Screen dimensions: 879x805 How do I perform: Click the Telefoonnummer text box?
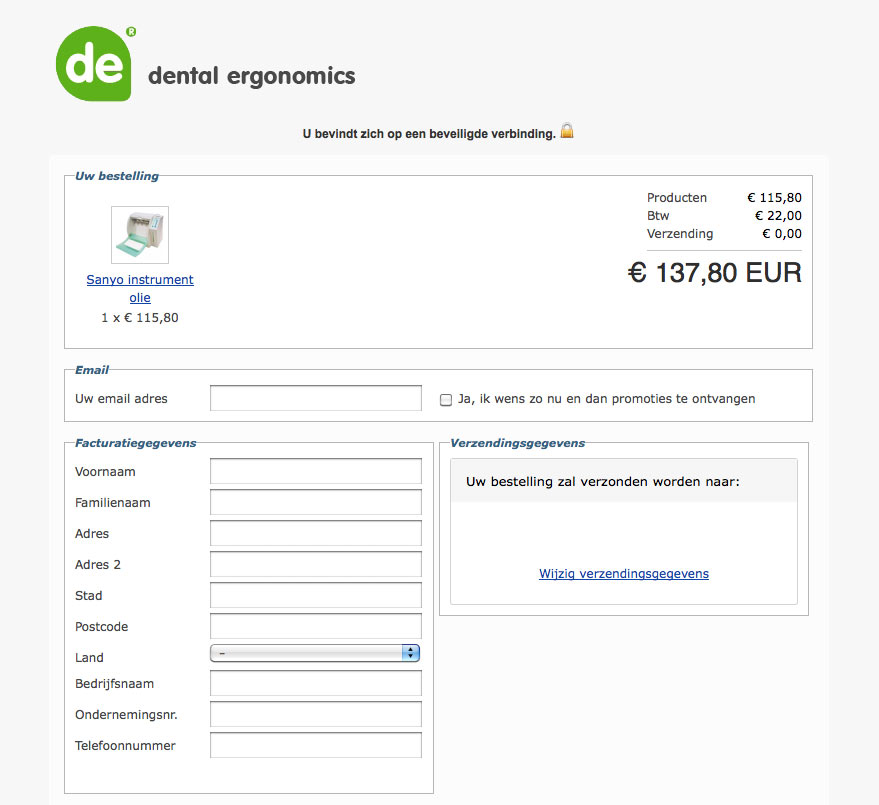pyautogui.click(x=316, y=745)
